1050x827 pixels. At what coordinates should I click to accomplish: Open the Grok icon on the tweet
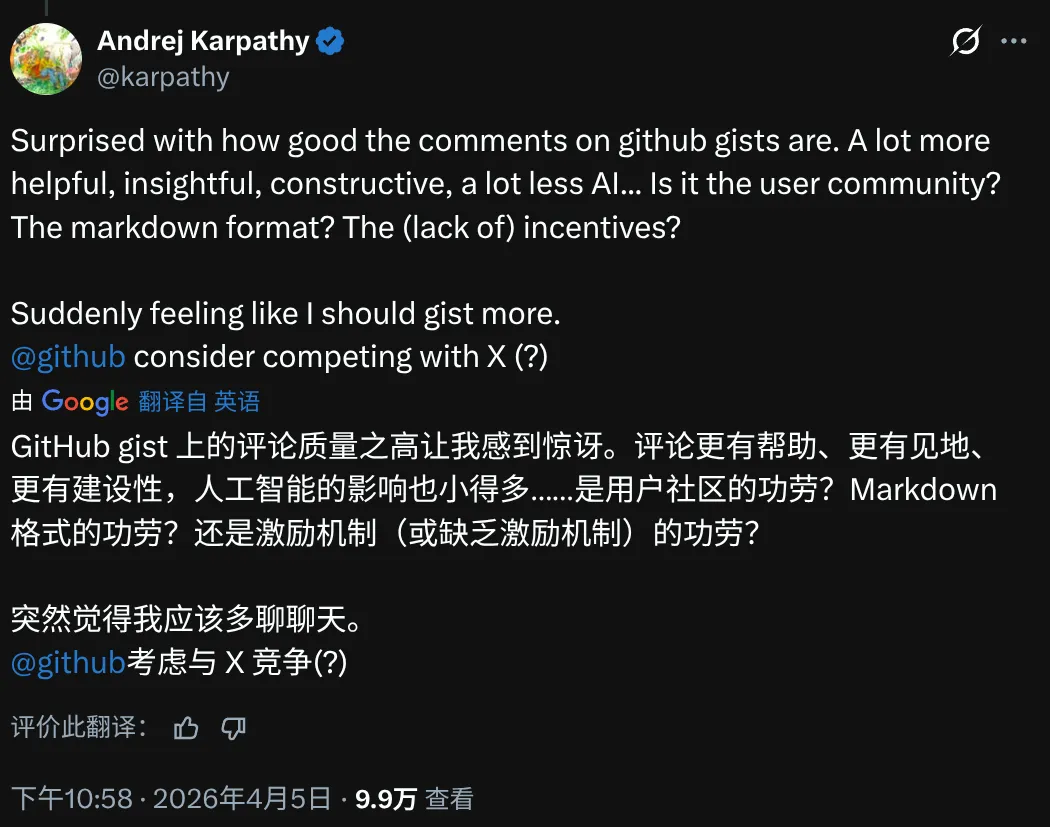click(965, 42)
